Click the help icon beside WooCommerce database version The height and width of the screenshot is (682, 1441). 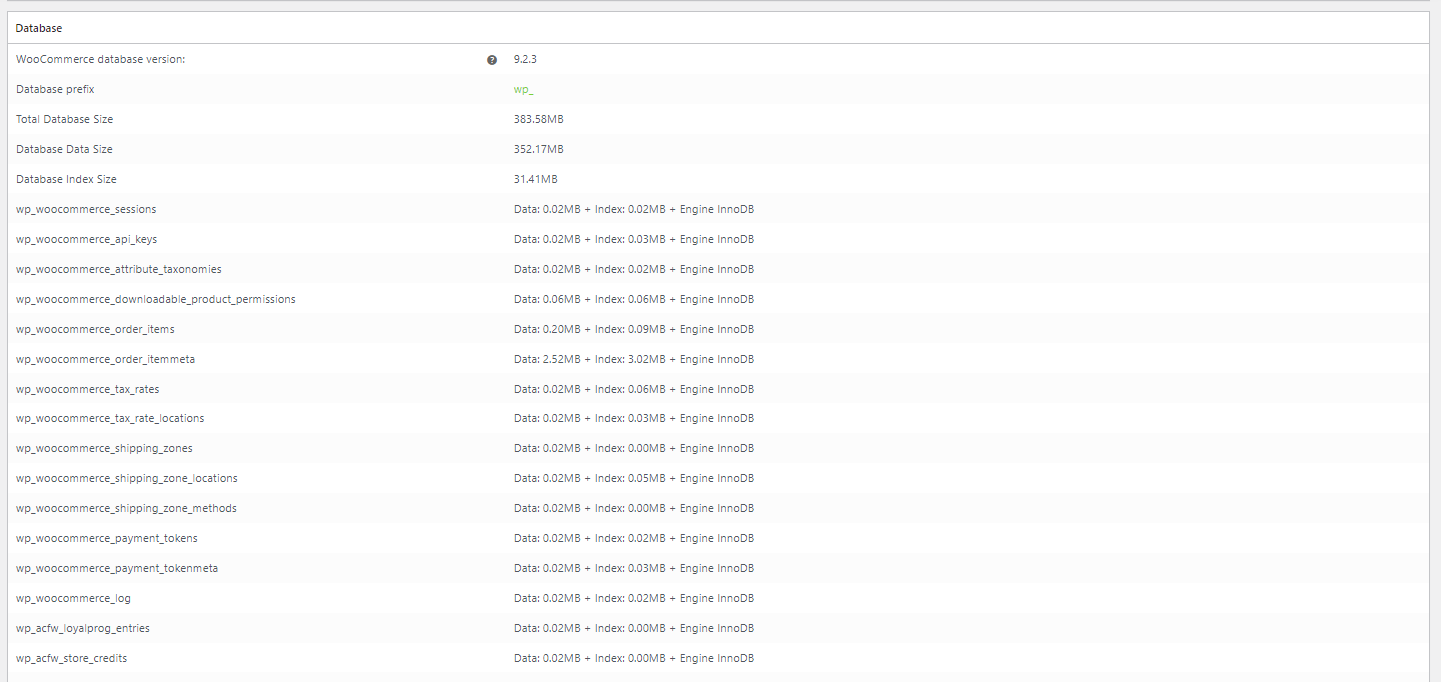[x=492, y=60]
